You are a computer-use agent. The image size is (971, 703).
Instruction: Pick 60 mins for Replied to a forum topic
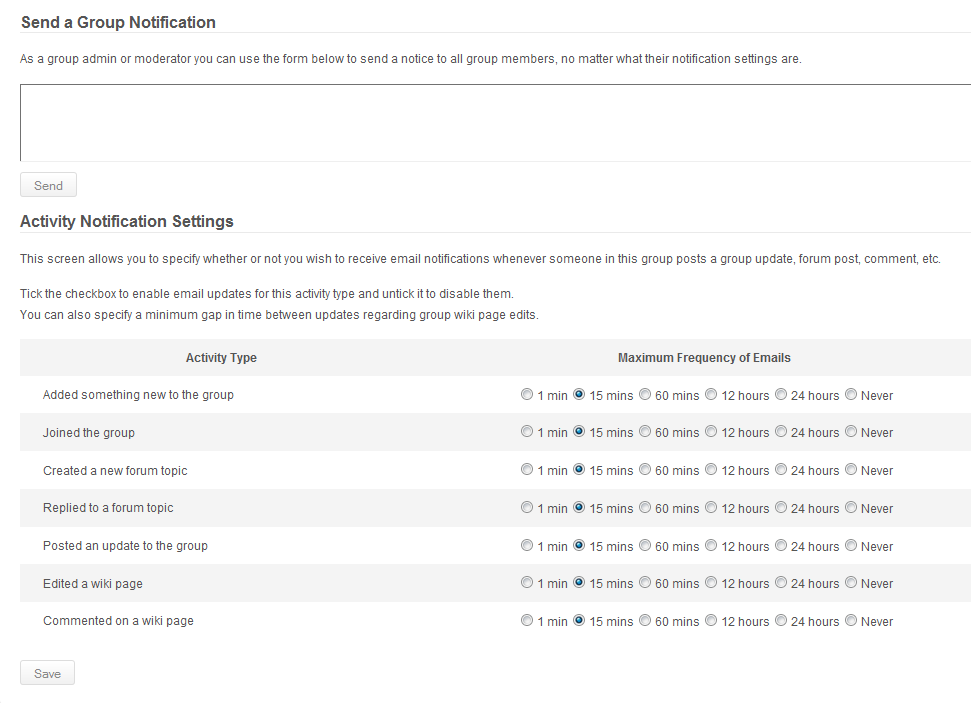click(645, 507)
